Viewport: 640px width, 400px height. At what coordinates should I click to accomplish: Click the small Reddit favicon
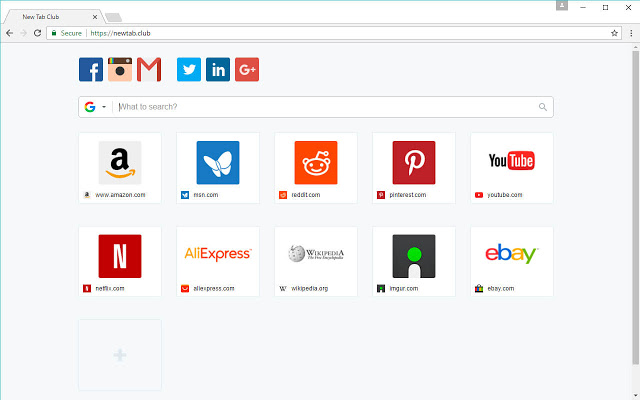pyautogui.click(x=283, y=195)
